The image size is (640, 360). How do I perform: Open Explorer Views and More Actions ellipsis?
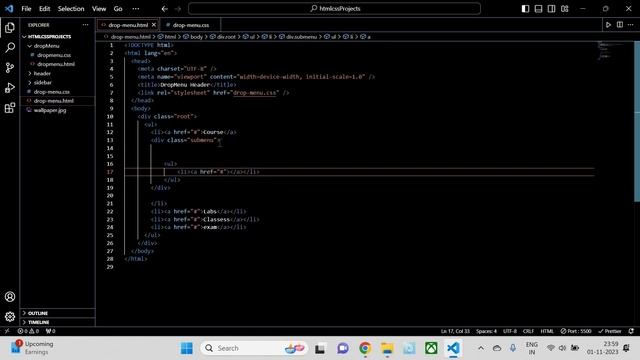(85, 25)
